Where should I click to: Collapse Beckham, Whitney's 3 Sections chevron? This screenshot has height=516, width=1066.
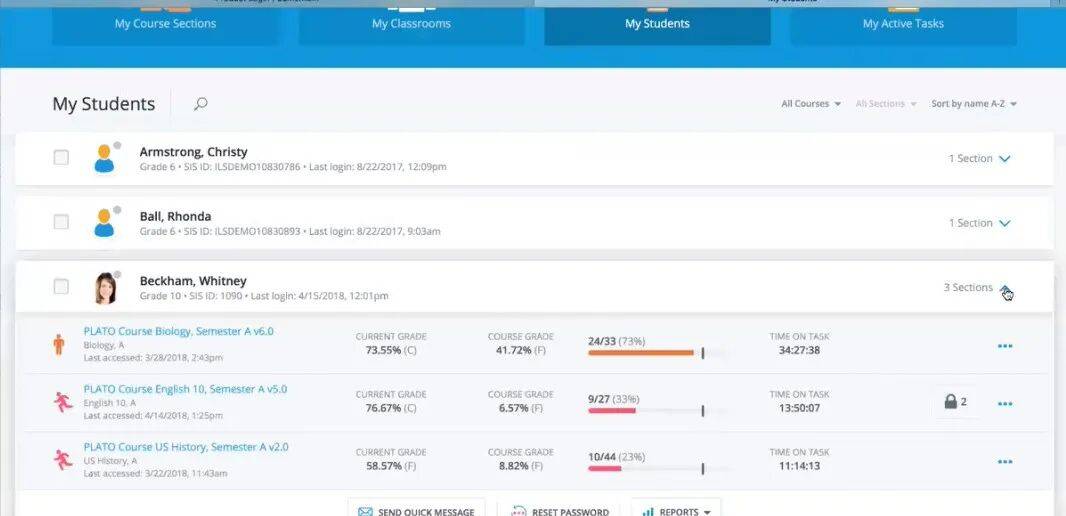(1005, 288)
